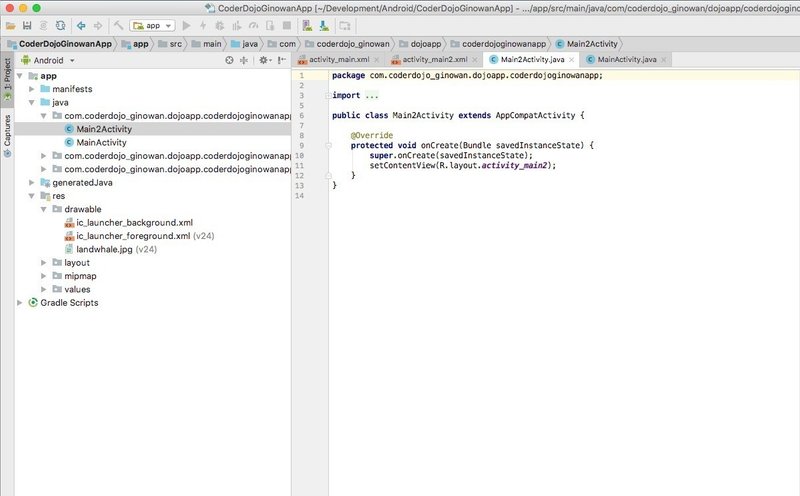Open the SDK Manager icon
Screen dimensions: 800x496
click(x=324, y=26)
